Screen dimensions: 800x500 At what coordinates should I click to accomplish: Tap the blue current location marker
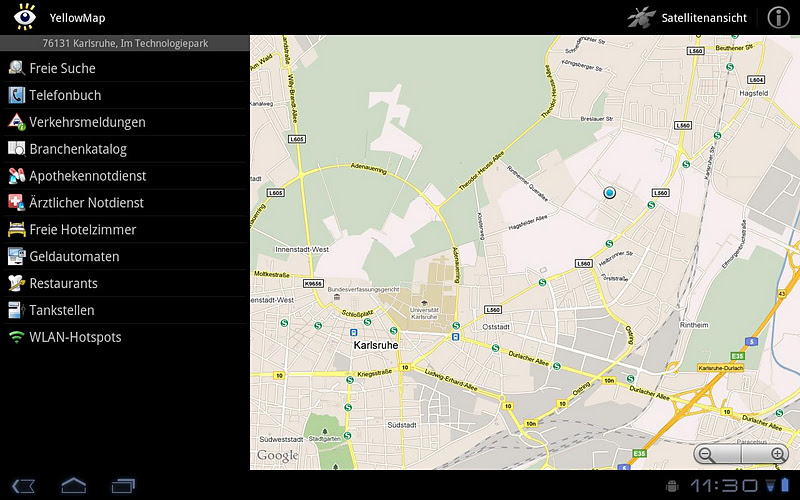point(608,192)
